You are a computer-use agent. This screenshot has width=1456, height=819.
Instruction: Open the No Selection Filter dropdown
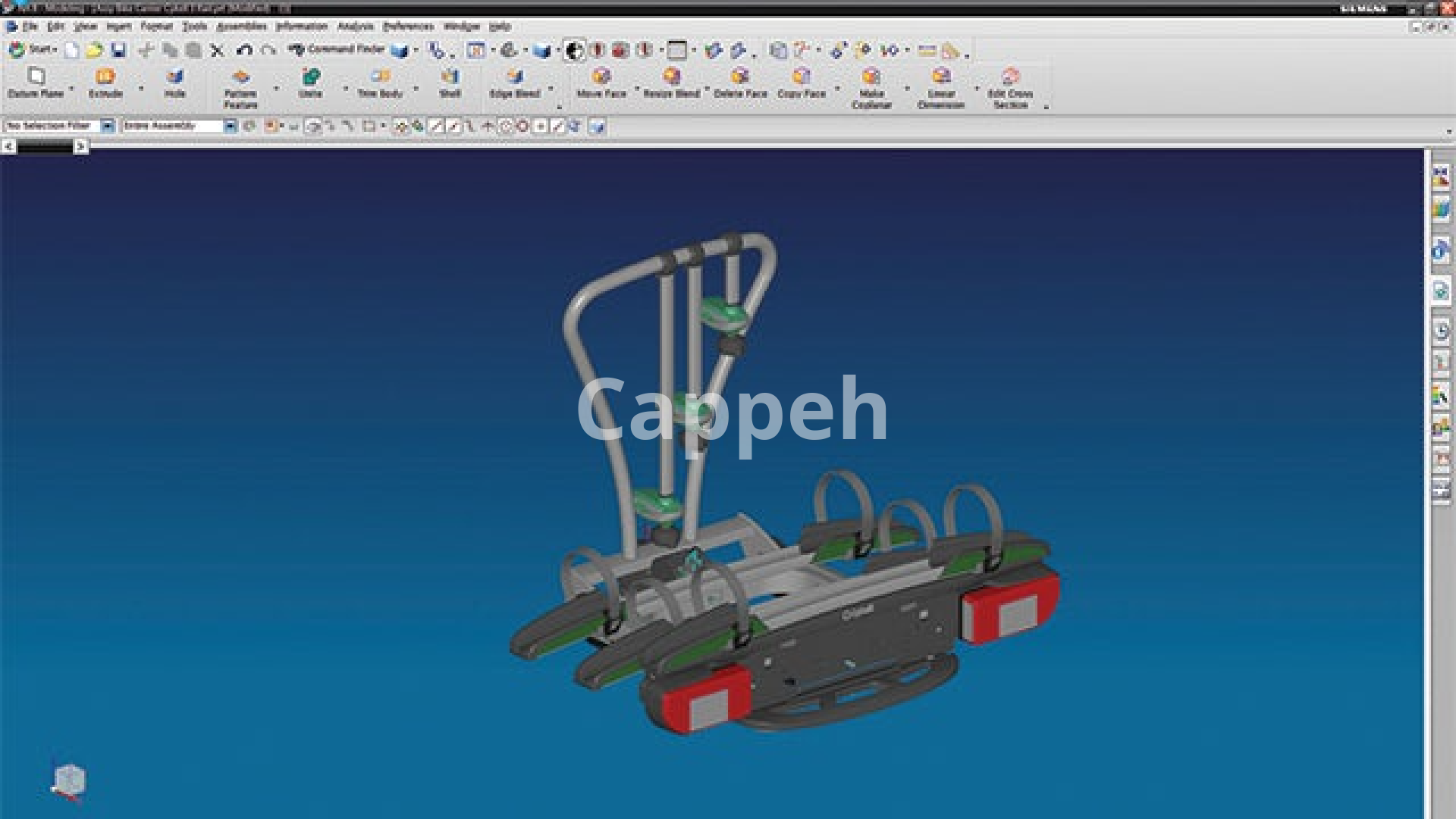[107, 126]
